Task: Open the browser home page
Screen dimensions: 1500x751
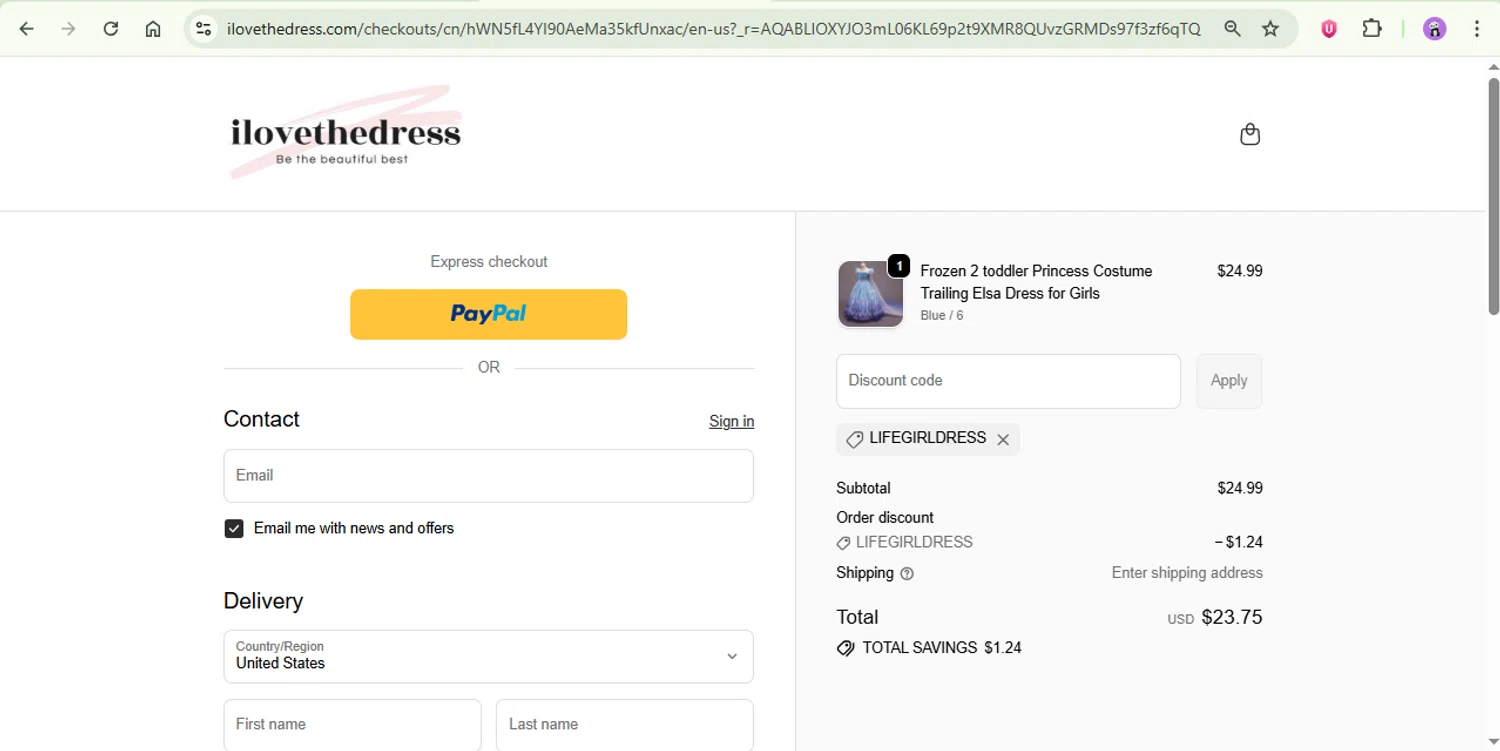Action: 153,29
